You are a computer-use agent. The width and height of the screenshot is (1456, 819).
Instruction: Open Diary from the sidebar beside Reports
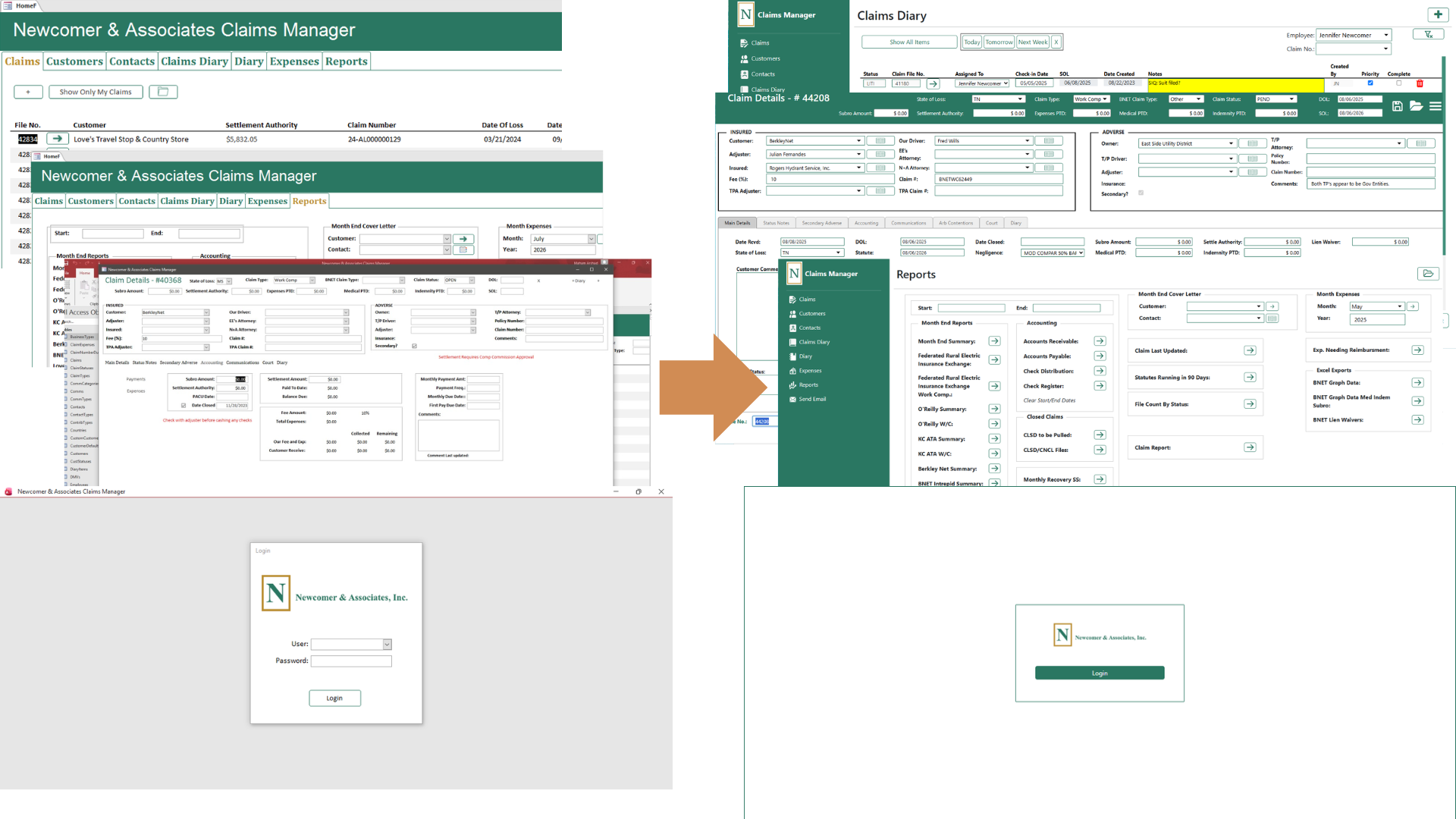pyautogui.click(x=805, y=356)
